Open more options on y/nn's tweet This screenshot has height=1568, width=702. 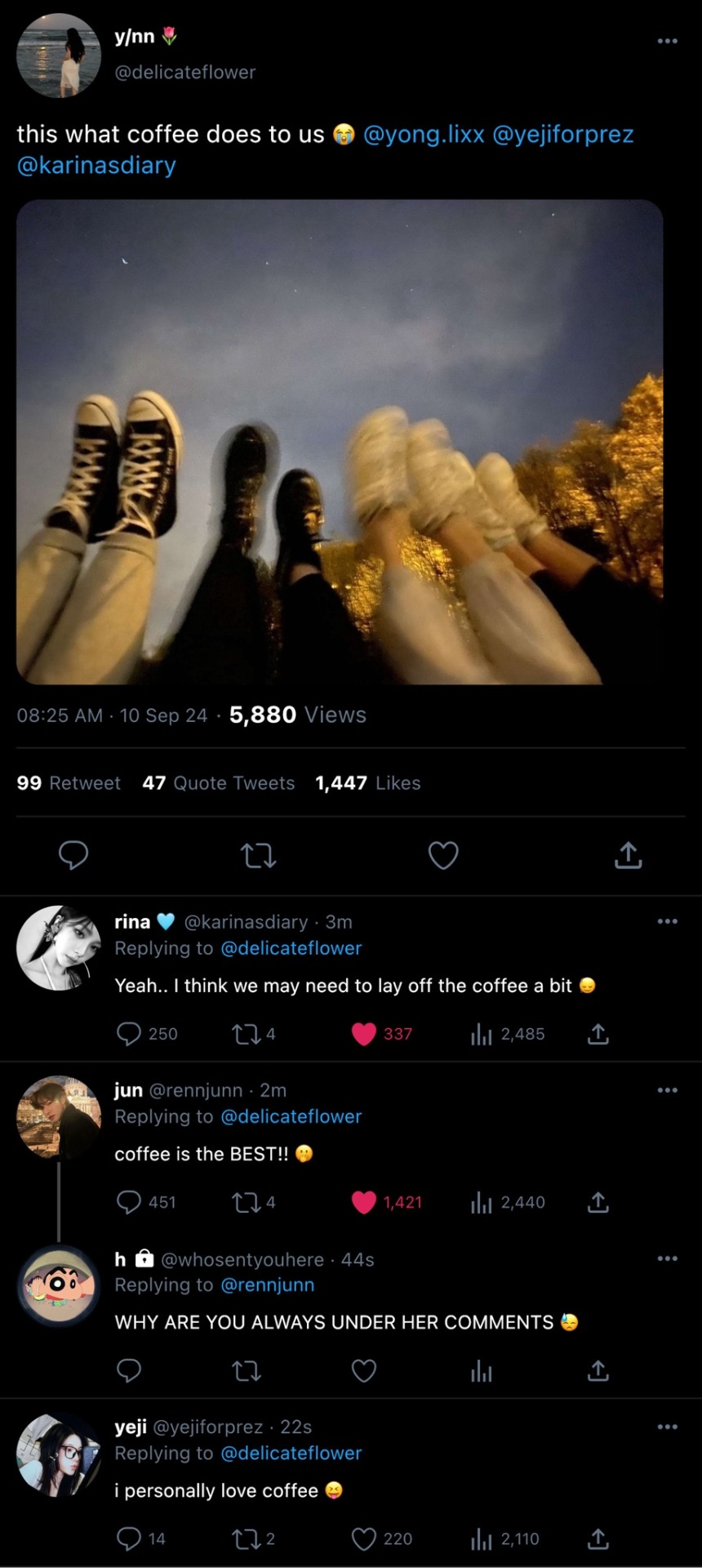[667, 41]
